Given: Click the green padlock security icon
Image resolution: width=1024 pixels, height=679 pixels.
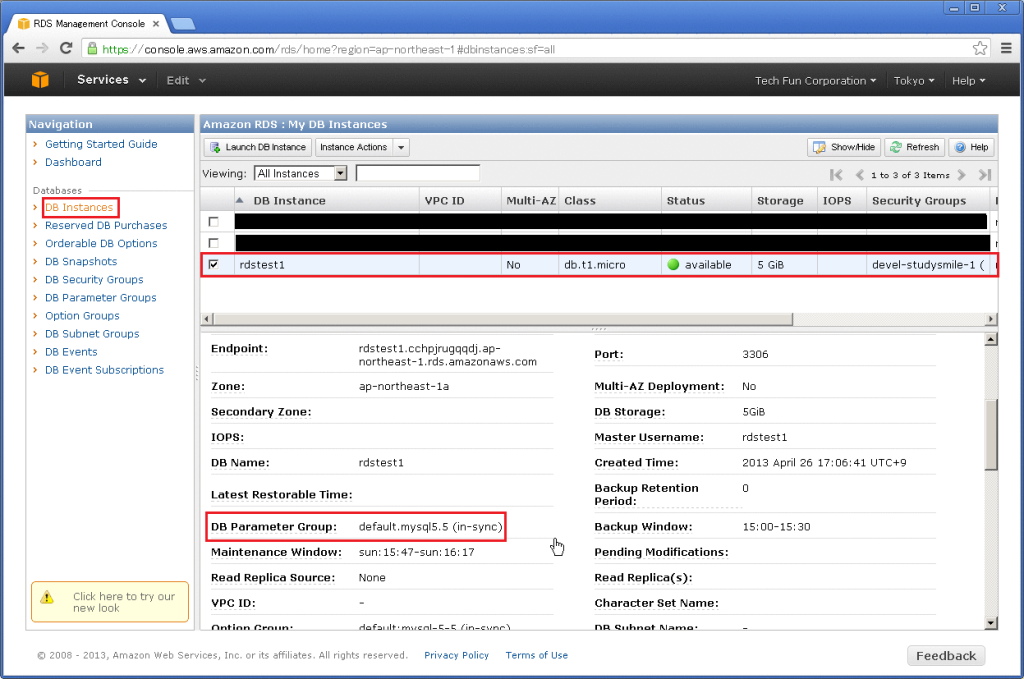Looking at the screenshot, I should [92, 49].
